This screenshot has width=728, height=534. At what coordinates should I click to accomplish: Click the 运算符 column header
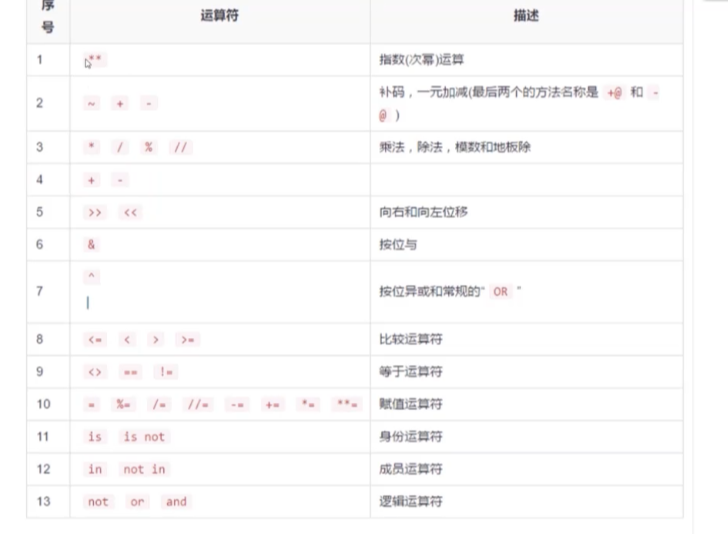tap(220, 16)
